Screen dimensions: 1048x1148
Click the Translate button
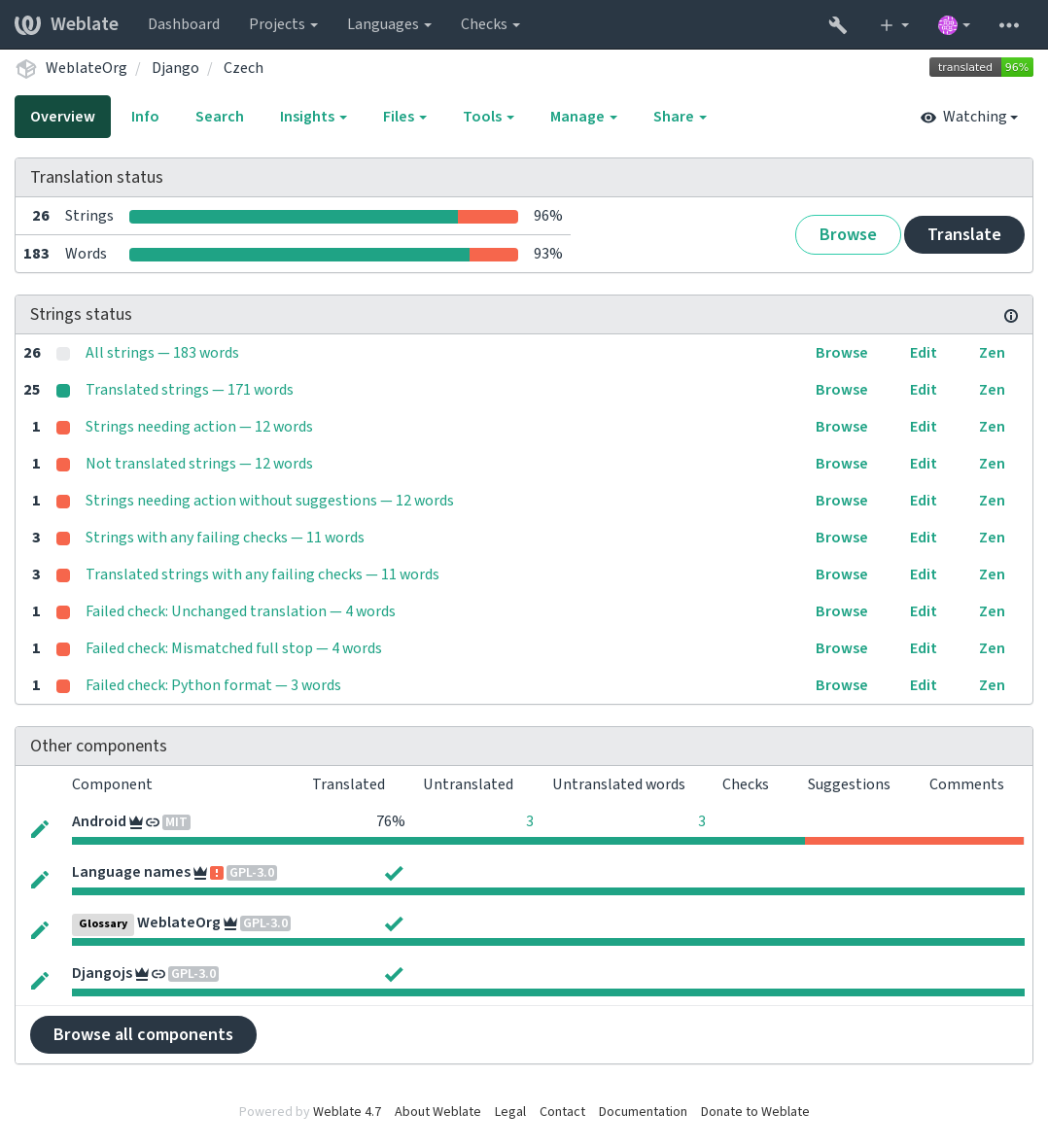[963, 235]
